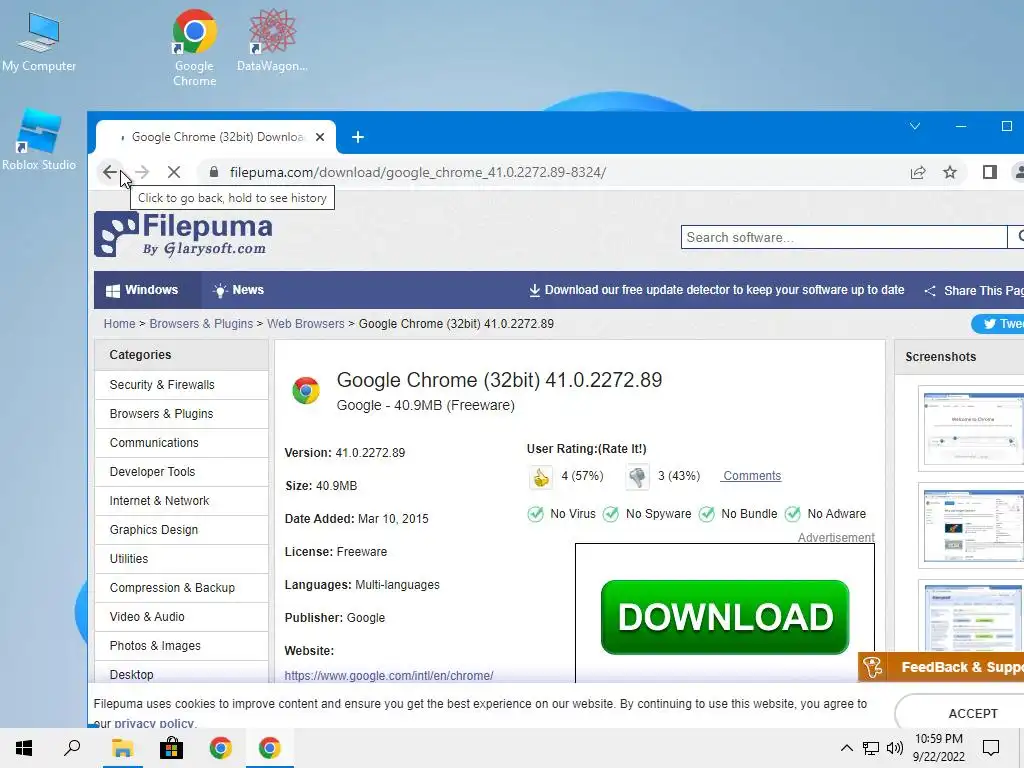Image resolution: width=1024 pixels, height=768 pixels.
Task: Click Share This Page
Action: pyautogui.click(x=974, y=291)
